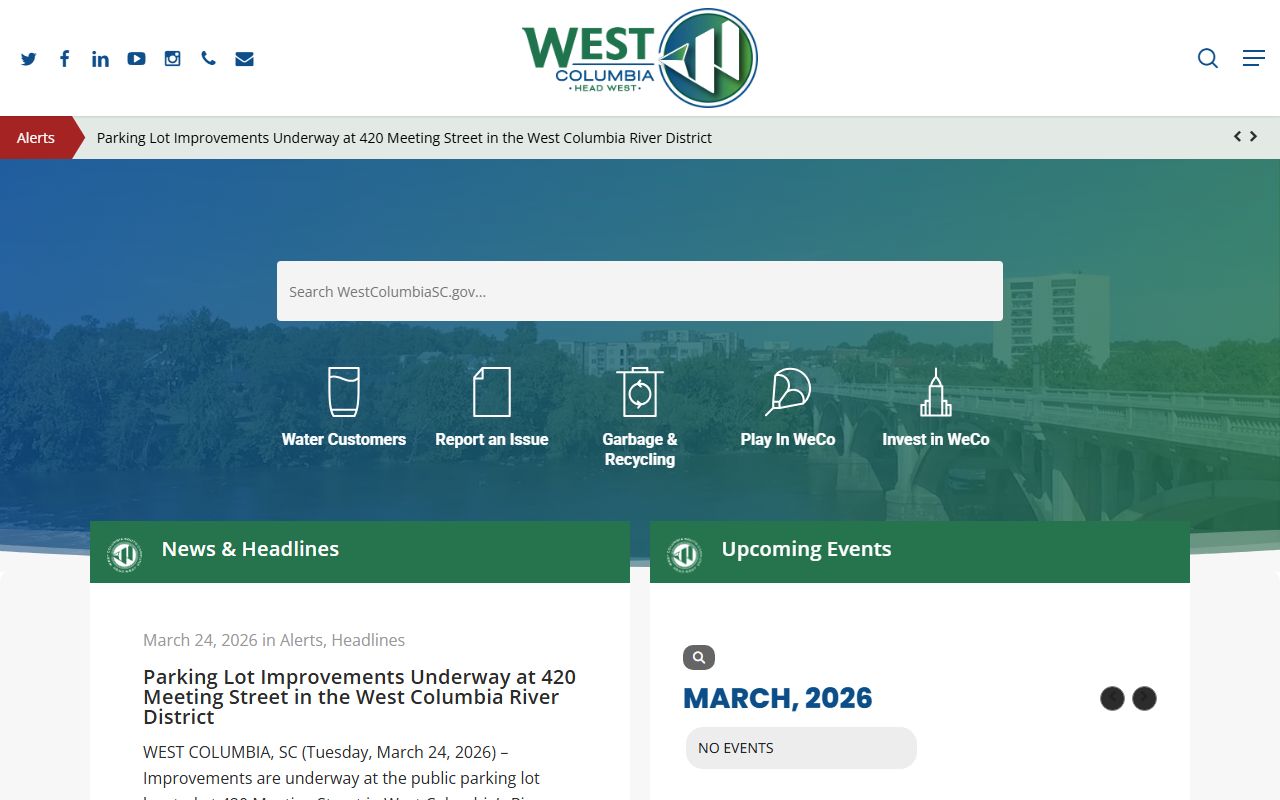
Task: Show next alert in ticker
Action: click(1254, 137)
